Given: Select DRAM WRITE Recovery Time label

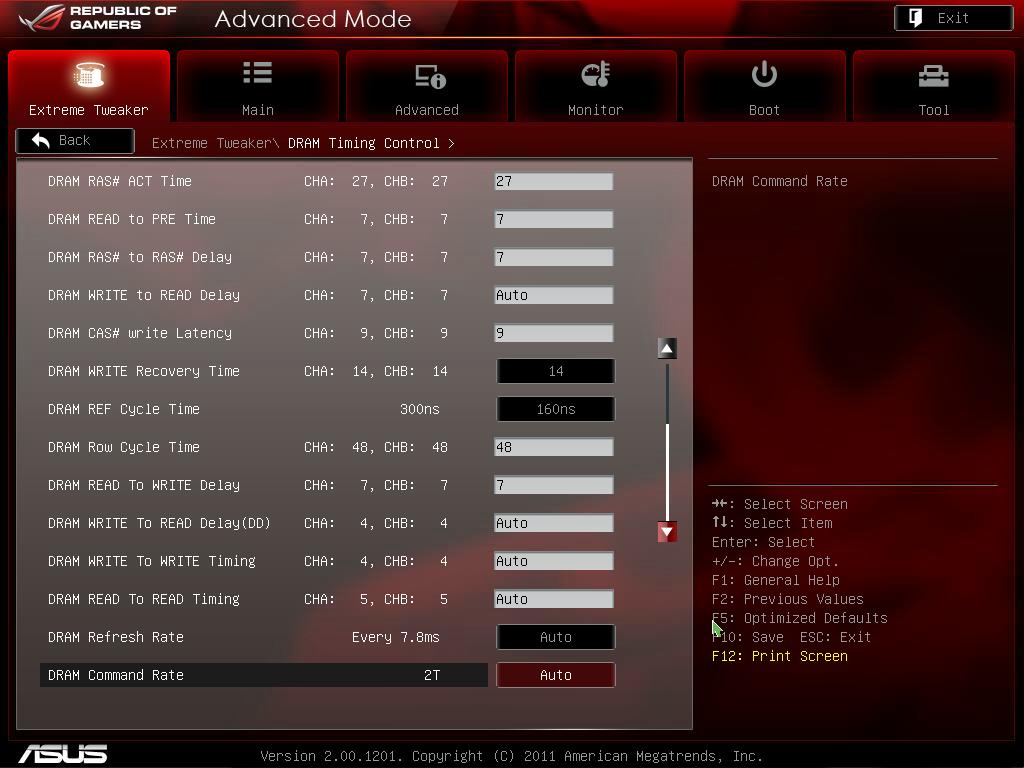Looking at the screenshot, I should (144, 372).
